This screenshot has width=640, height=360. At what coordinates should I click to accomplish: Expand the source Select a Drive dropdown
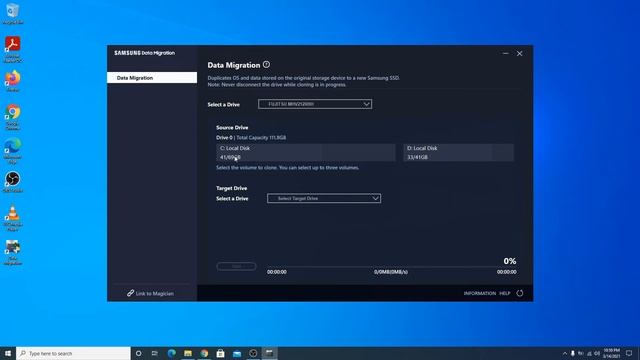tap(315, 104)
